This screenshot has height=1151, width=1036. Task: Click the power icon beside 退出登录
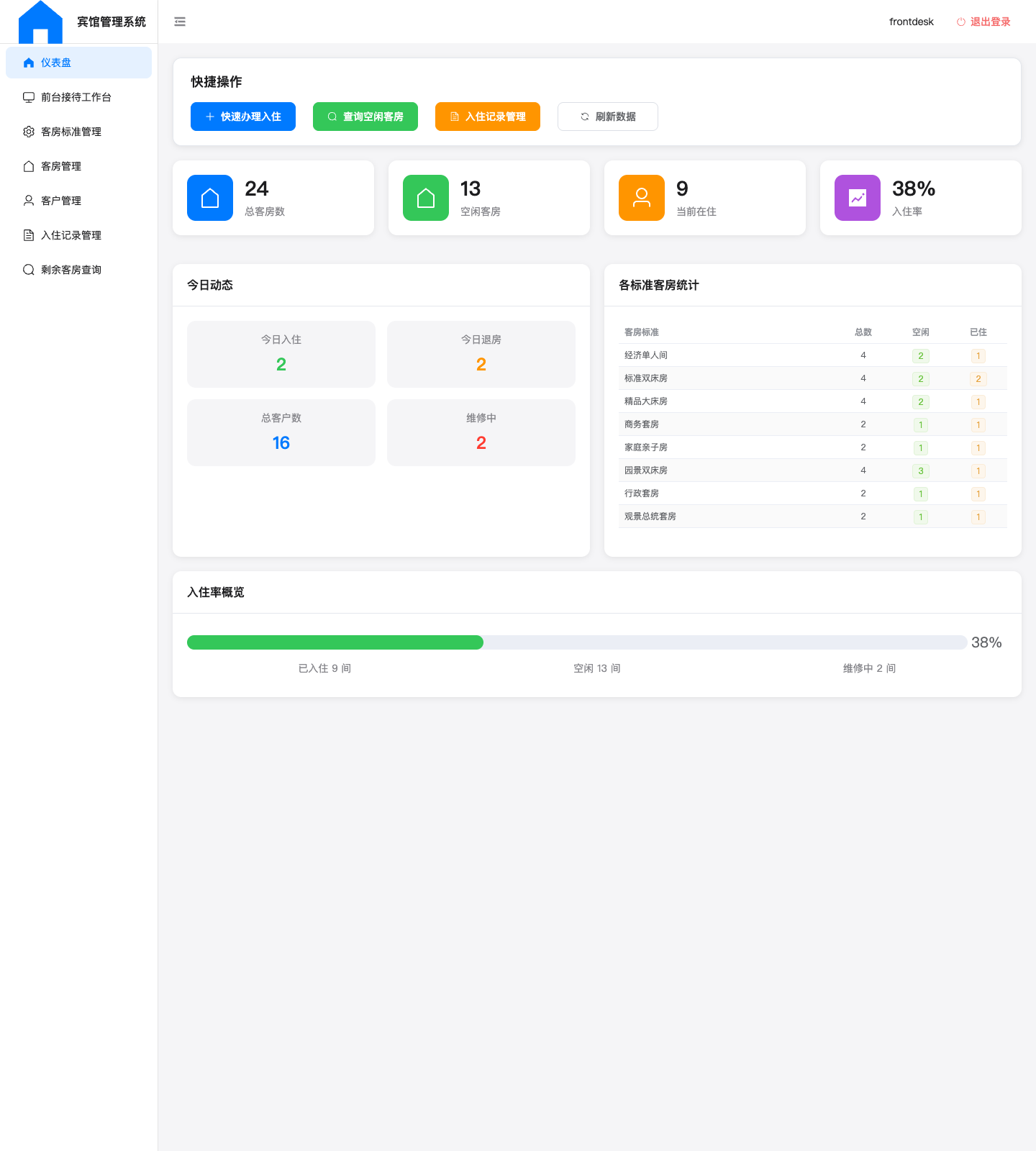coord(960,22)
